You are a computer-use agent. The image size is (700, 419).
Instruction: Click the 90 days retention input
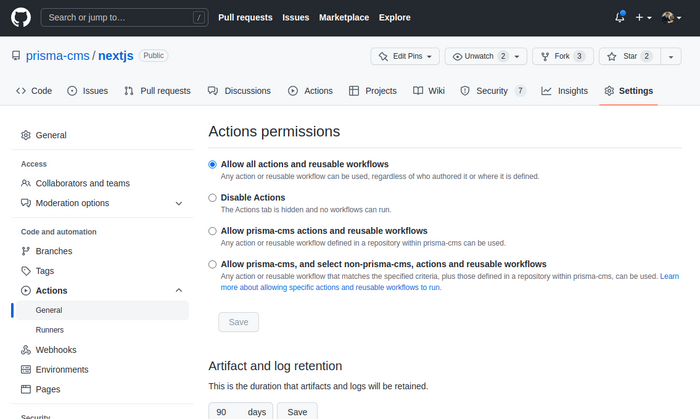240,411
